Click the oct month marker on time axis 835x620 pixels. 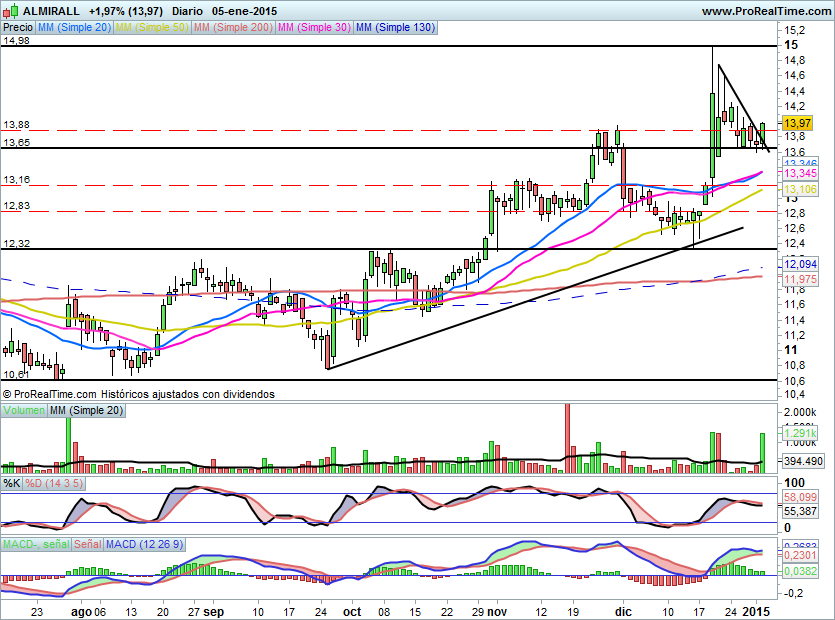click(x=352, y=612)
